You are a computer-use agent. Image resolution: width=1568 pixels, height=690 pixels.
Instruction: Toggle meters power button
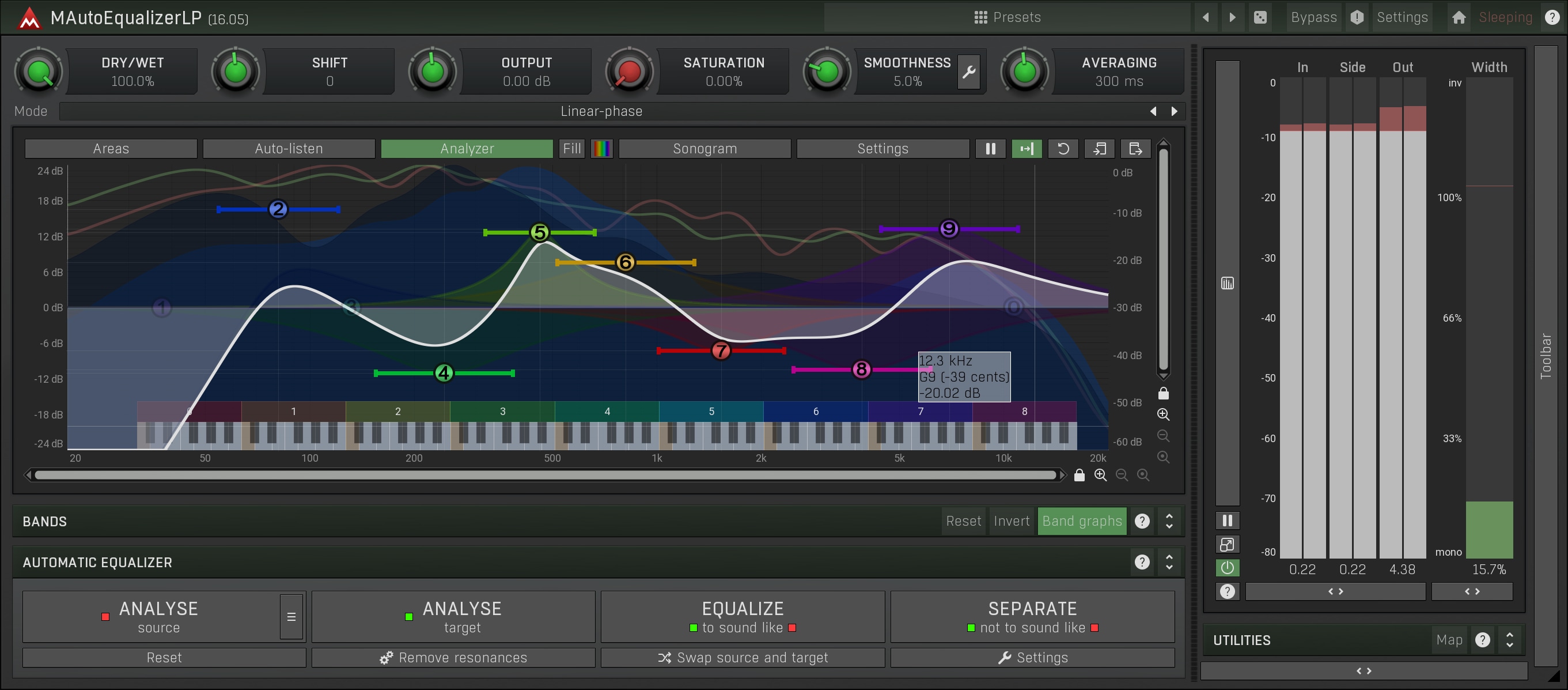coord(1227,568)
